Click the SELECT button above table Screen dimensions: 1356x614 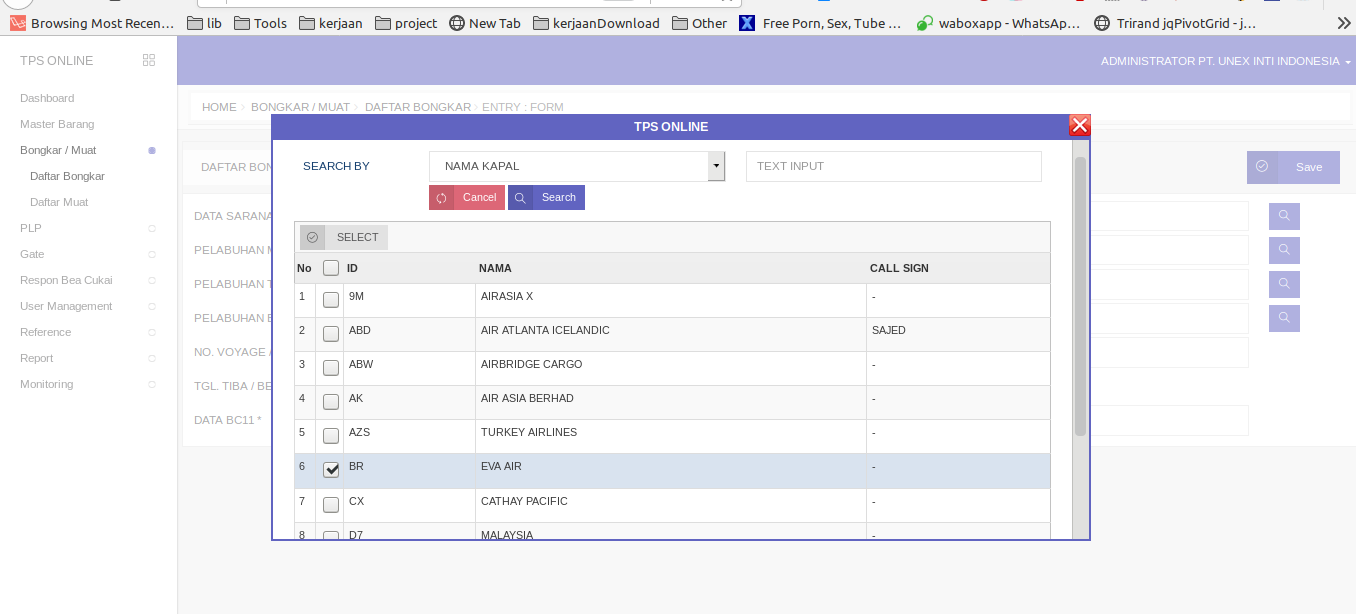(344, 237)
